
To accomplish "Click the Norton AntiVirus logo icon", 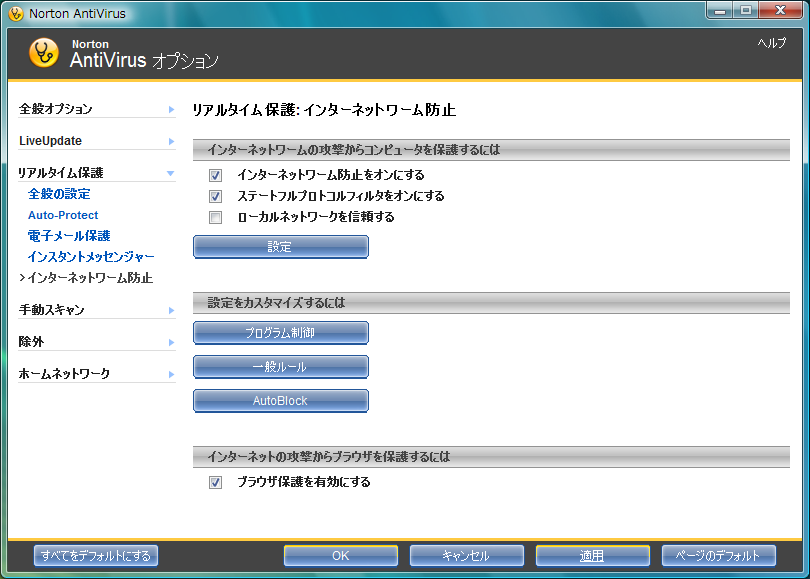I will [44, 53].
